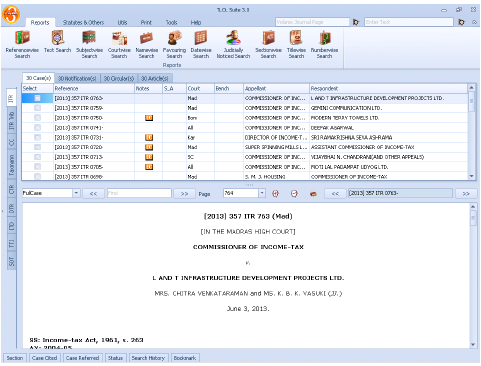
Task: Open Sectionwise Search tool
Action: click(x=268, y=44)
